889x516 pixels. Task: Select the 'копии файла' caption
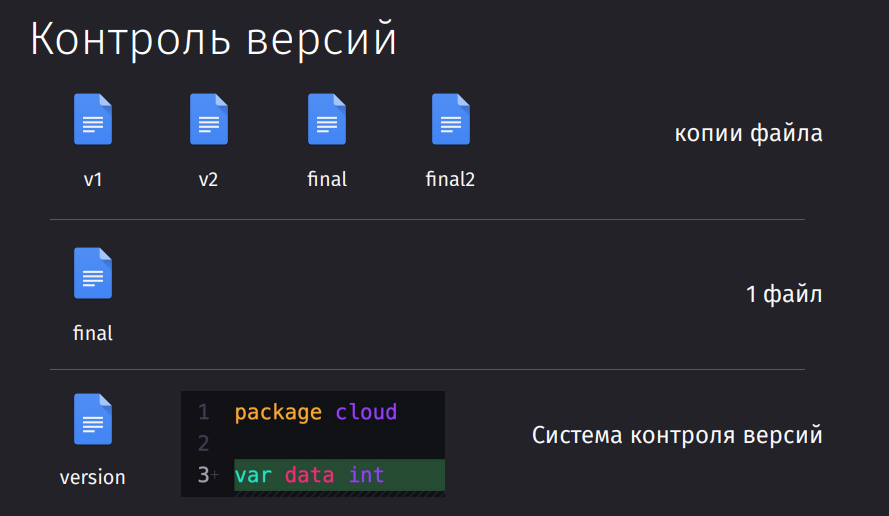click(x=748, y=134)
